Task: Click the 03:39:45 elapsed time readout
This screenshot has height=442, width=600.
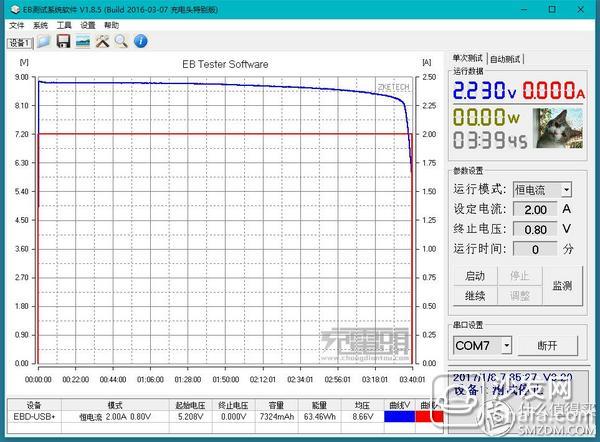Action: (490, 140)
